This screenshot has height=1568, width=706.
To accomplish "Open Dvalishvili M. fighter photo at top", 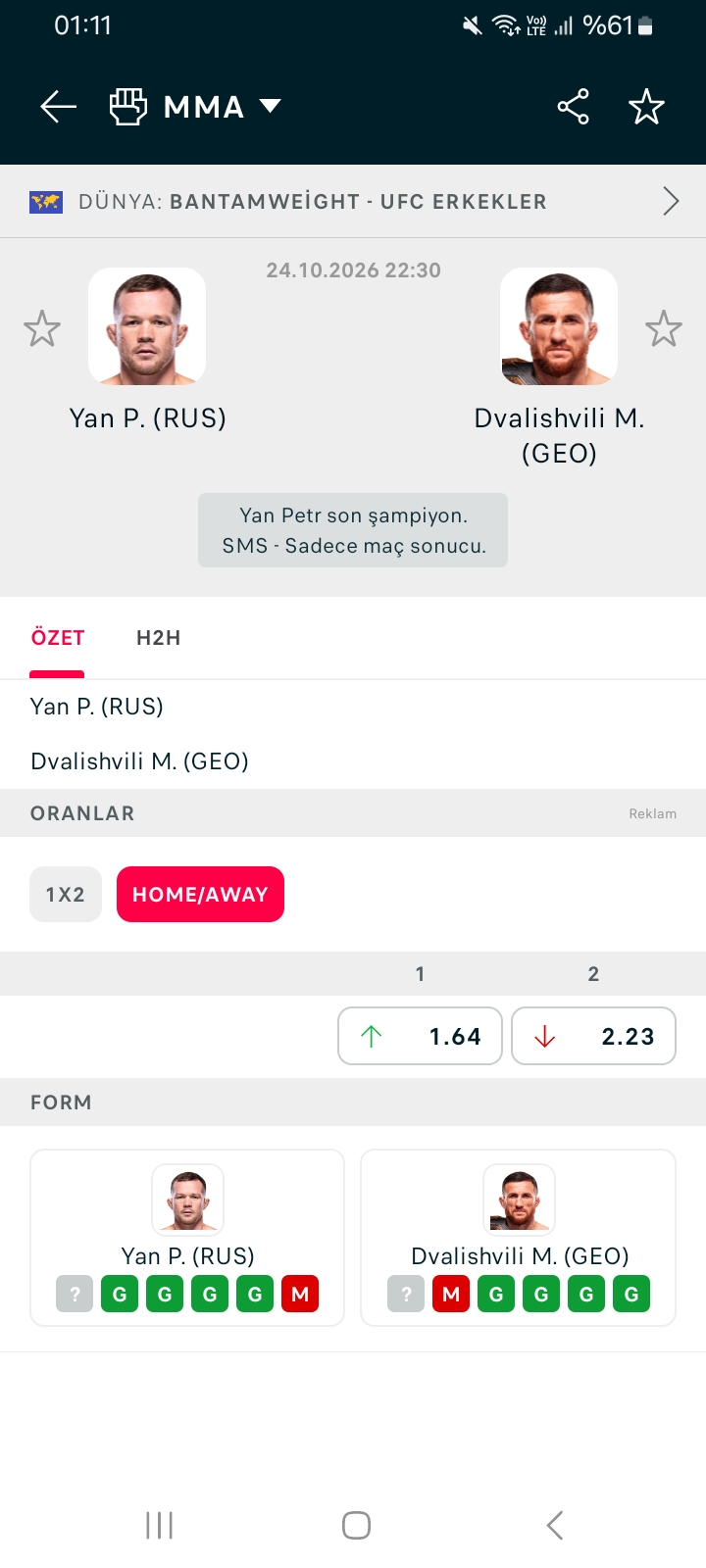I will [559, 326].
